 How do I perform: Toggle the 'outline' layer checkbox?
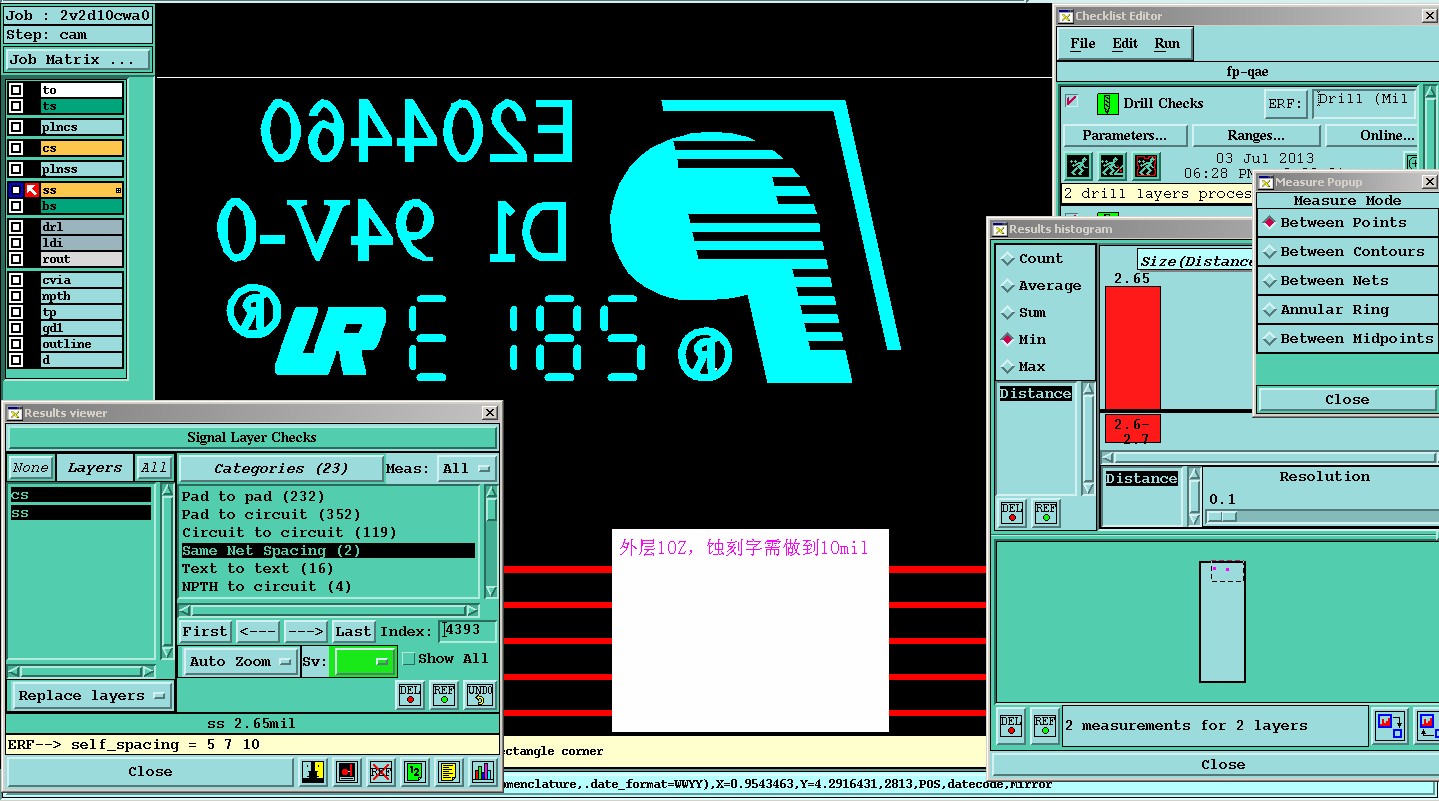[16, 344]
